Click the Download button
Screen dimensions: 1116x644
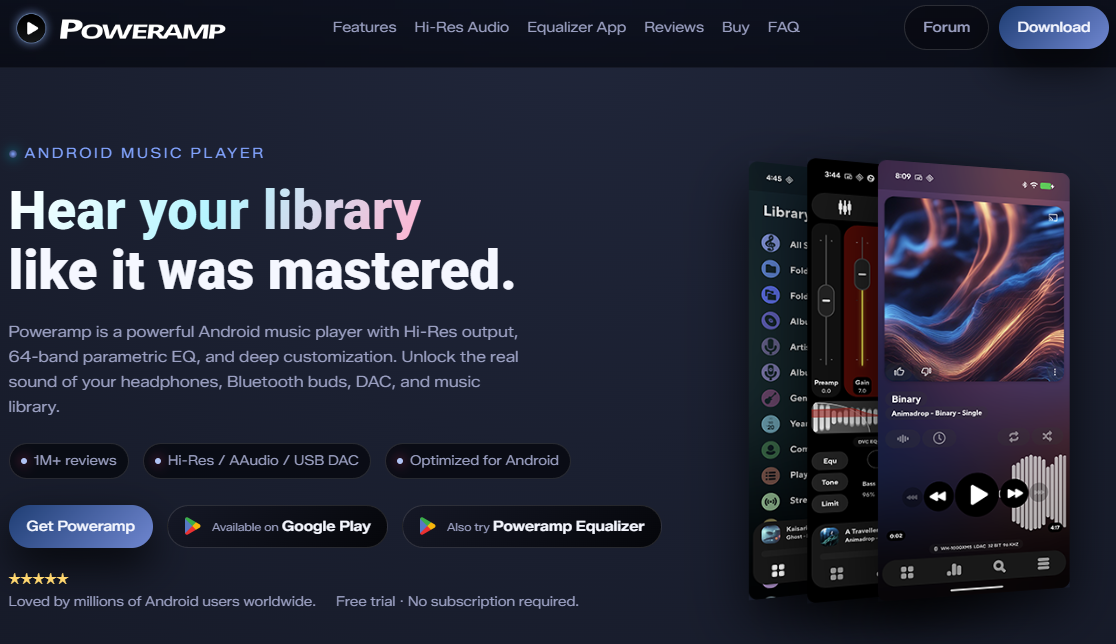click(1053, 27)
